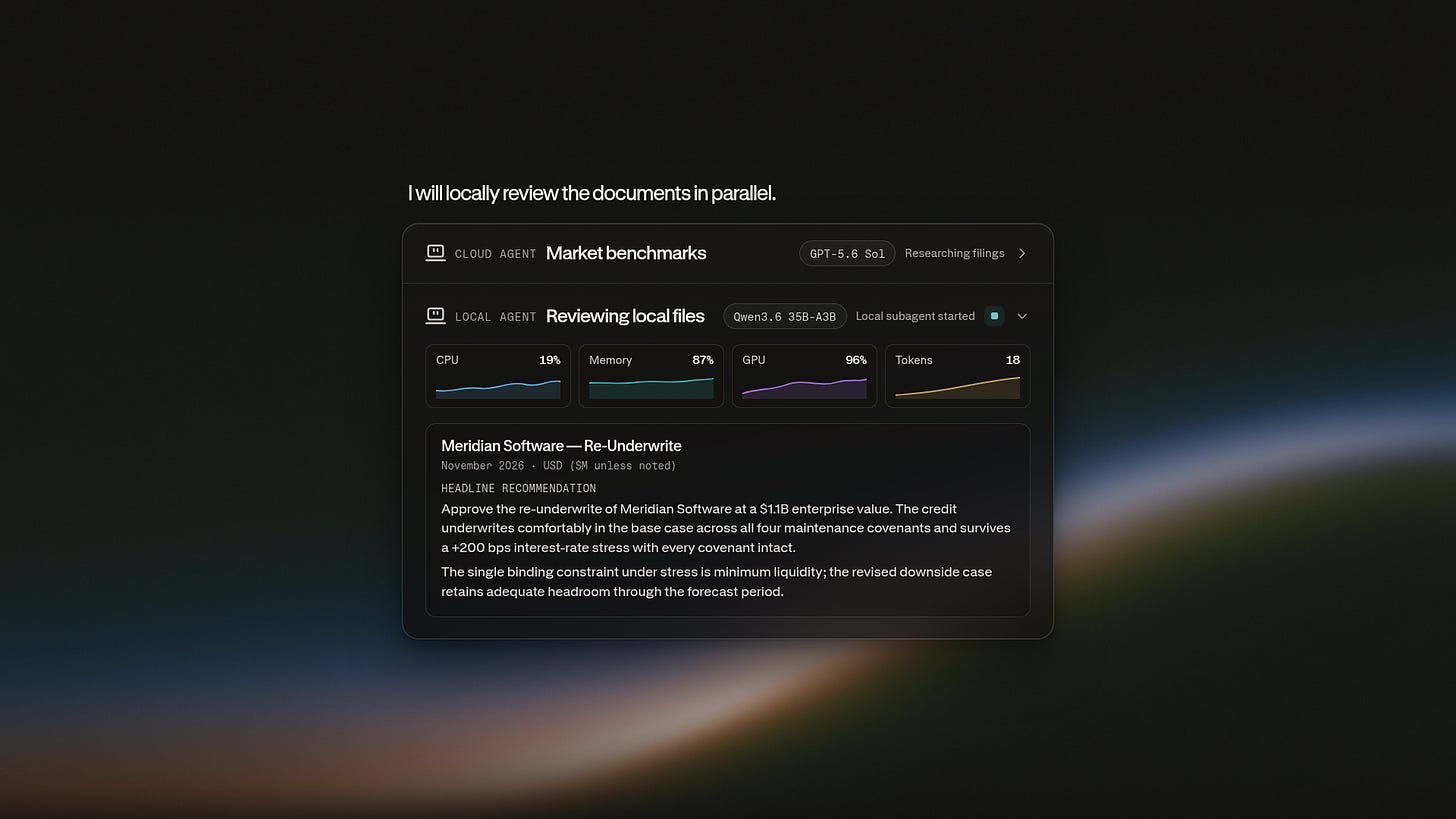This screenshot has height=819, width=1456.
Task: Collapse the Local Agent section chevron
Action: tap(1022, 316)
